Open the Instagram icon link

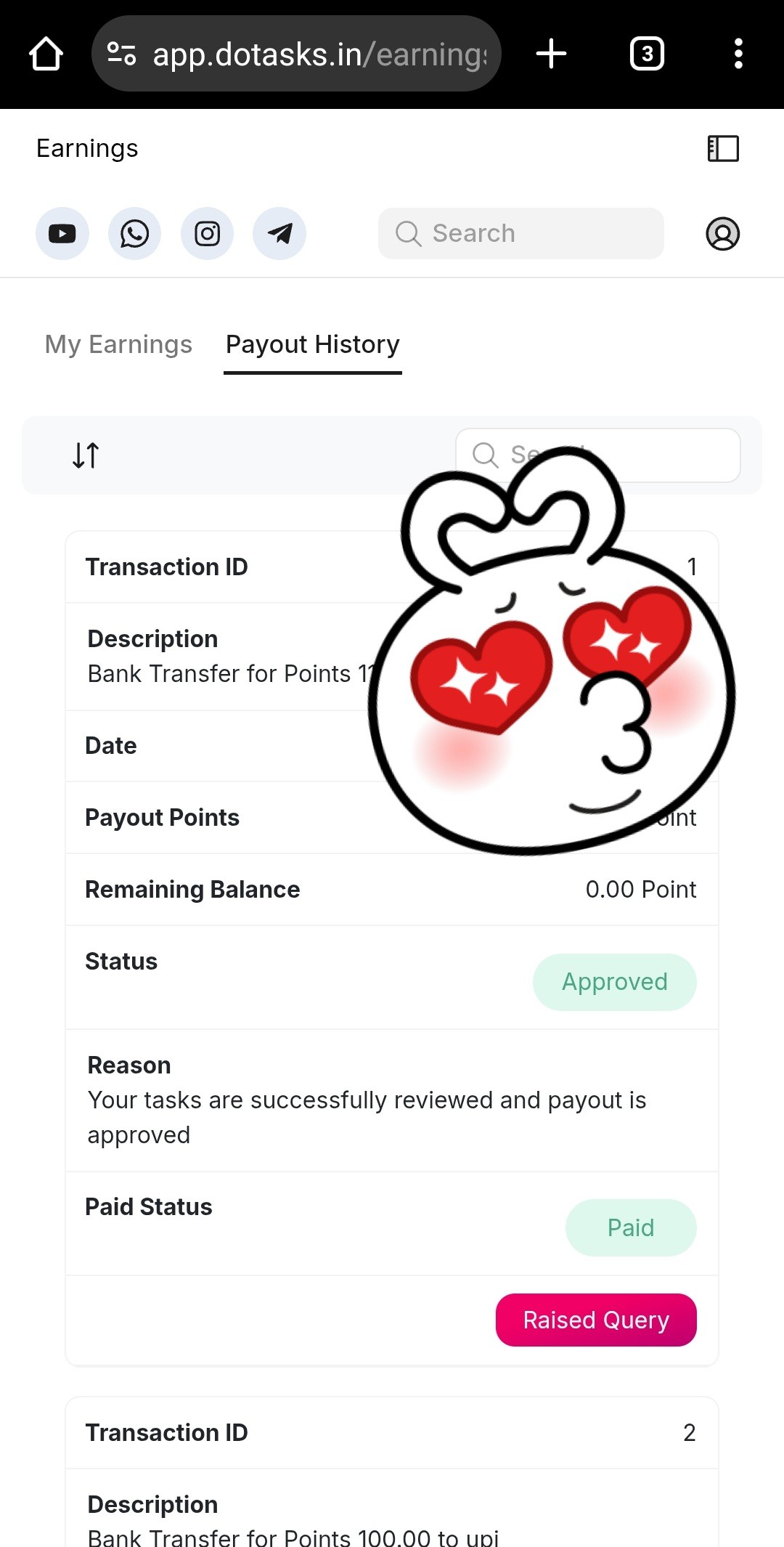point(207,234)
